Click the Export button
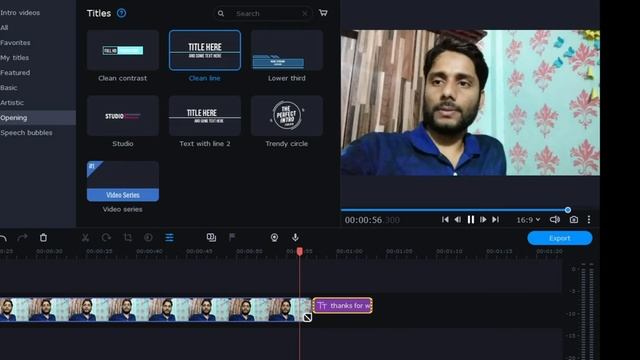Image resolution: width=640 pixels, height=360 pixels. [x=560, y=238]
